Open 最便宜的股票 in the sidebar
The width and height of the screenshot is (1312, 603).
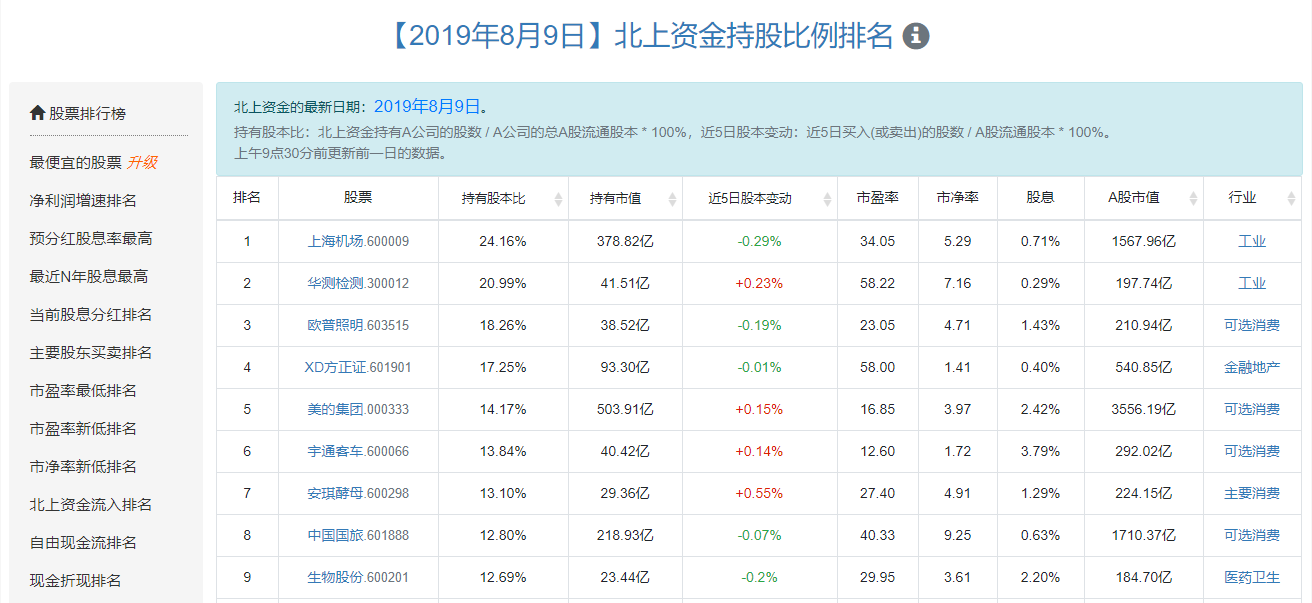coord(76,163)
